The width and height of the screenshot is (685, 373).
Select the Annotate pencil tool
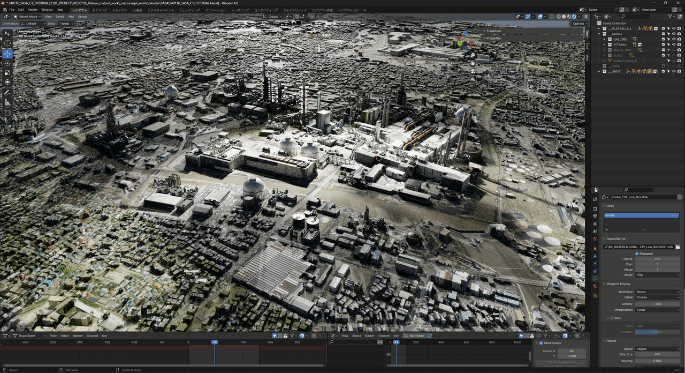[x=7, y=93]
